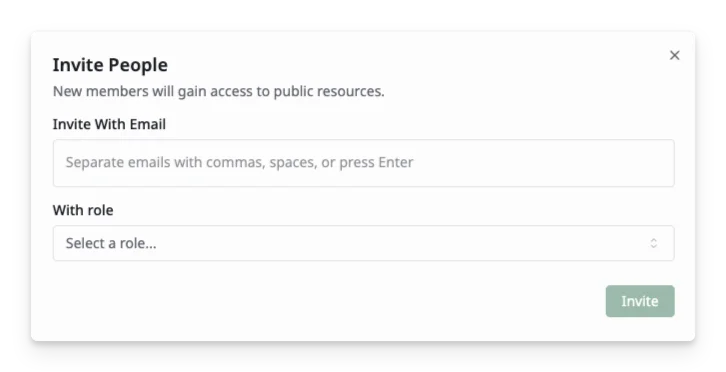Close the Invite People dialog
The width and height of the screenshot is (726, 372).
pyautogui.click(x=675, y=56)
